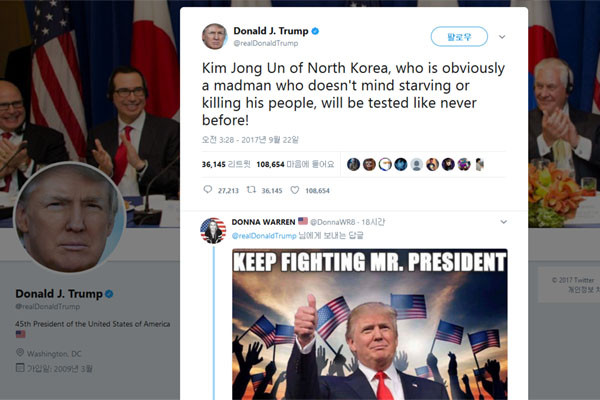Open the tweet options chevron dropdown
The height and width of the screenshot is (400, 600).
tap(502, 37)
